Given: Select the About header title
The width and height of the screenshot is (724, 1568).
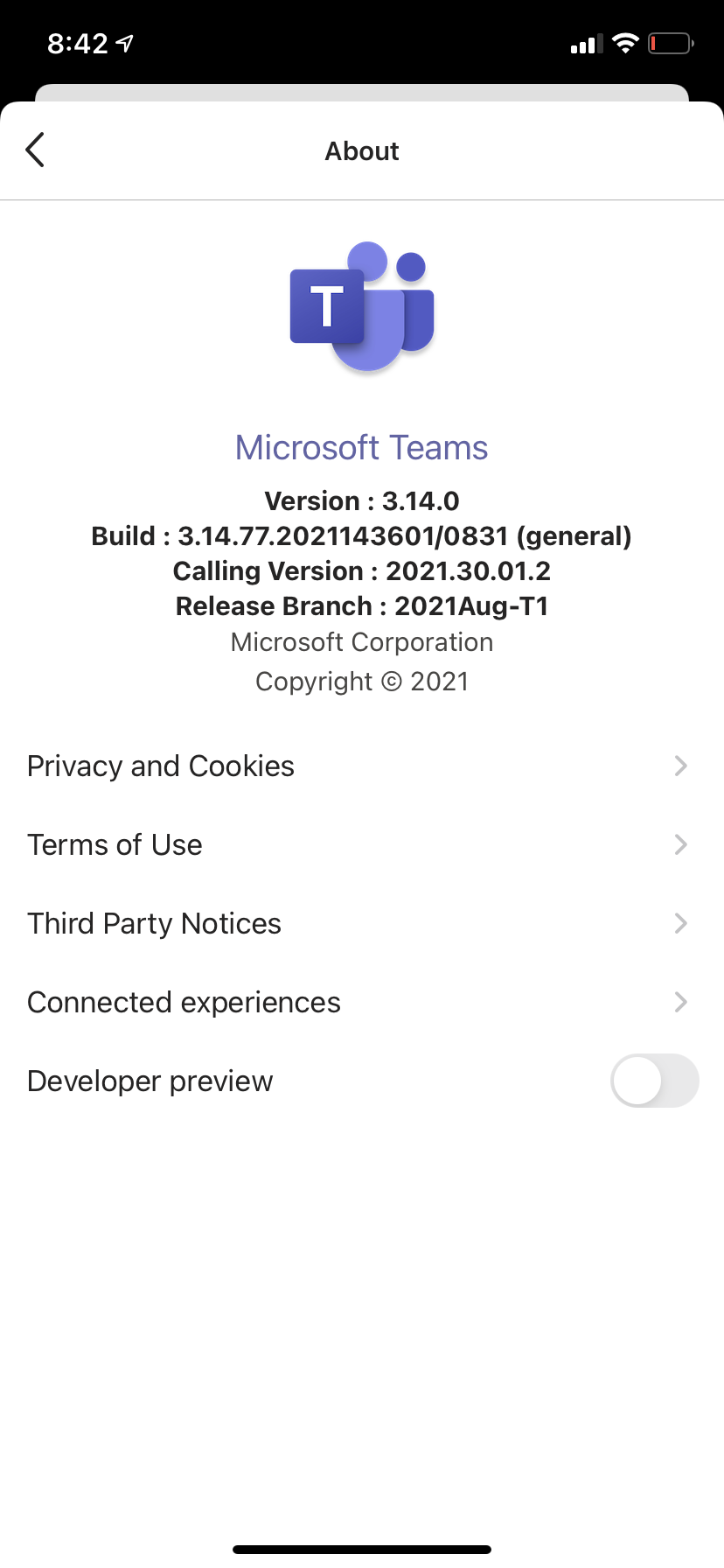Looking at the screenshot, I should click(x=362, y=150).
